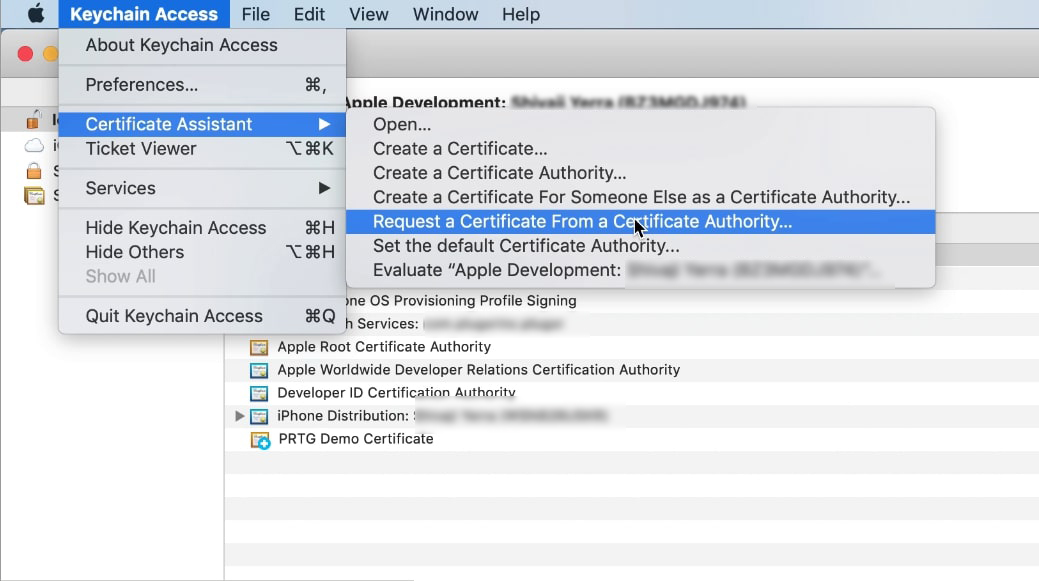Open the Apple menu icon

[36, 13]
